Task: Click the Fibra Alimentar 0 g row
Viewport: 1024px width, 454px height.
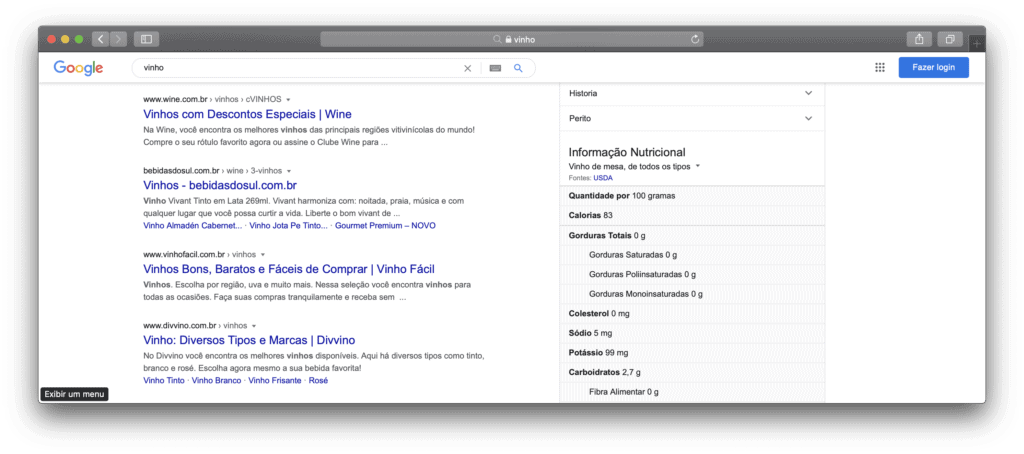Action: coord(692,392)
